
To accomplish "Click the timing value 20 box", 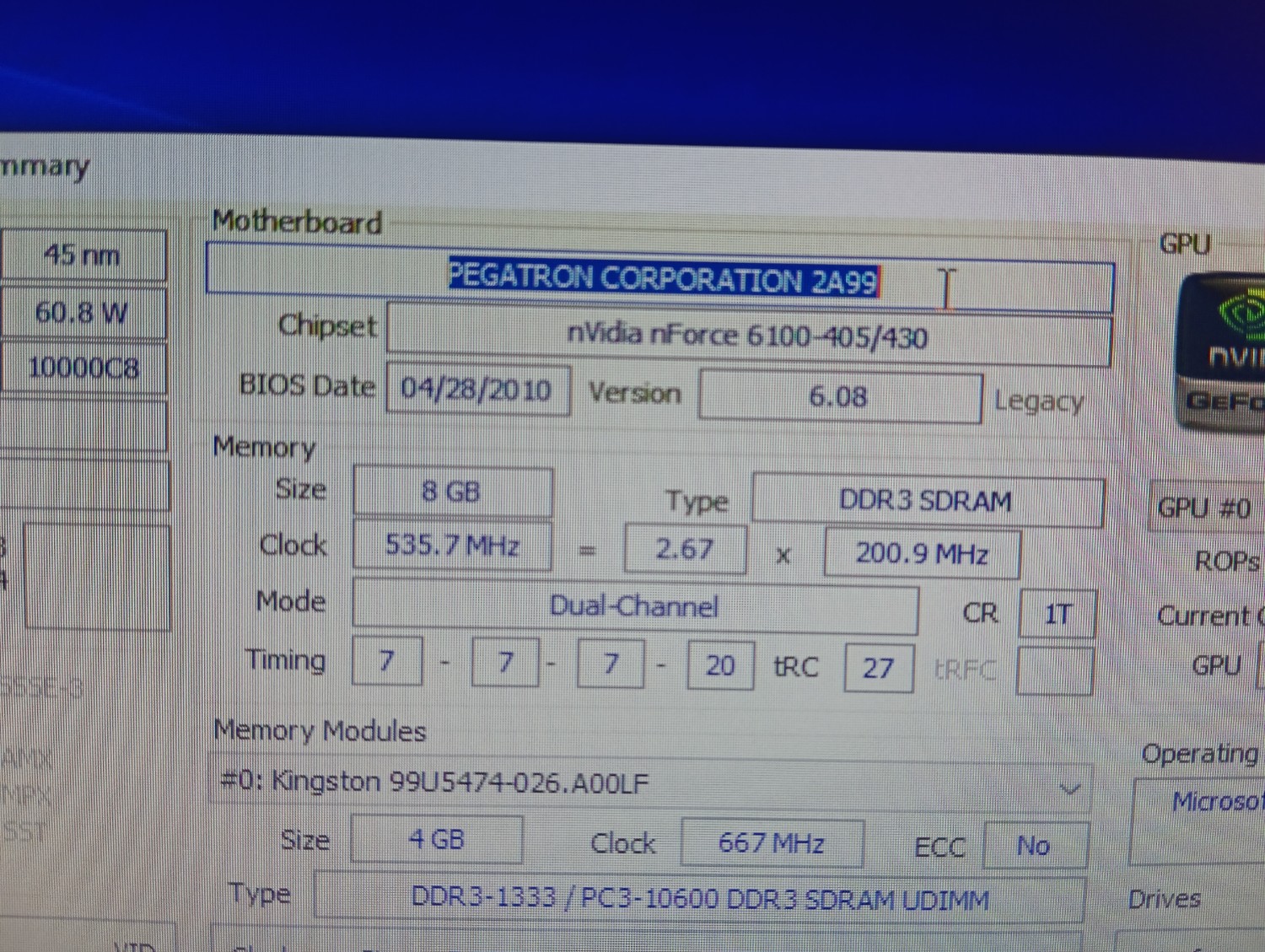I will pos(720,665).
